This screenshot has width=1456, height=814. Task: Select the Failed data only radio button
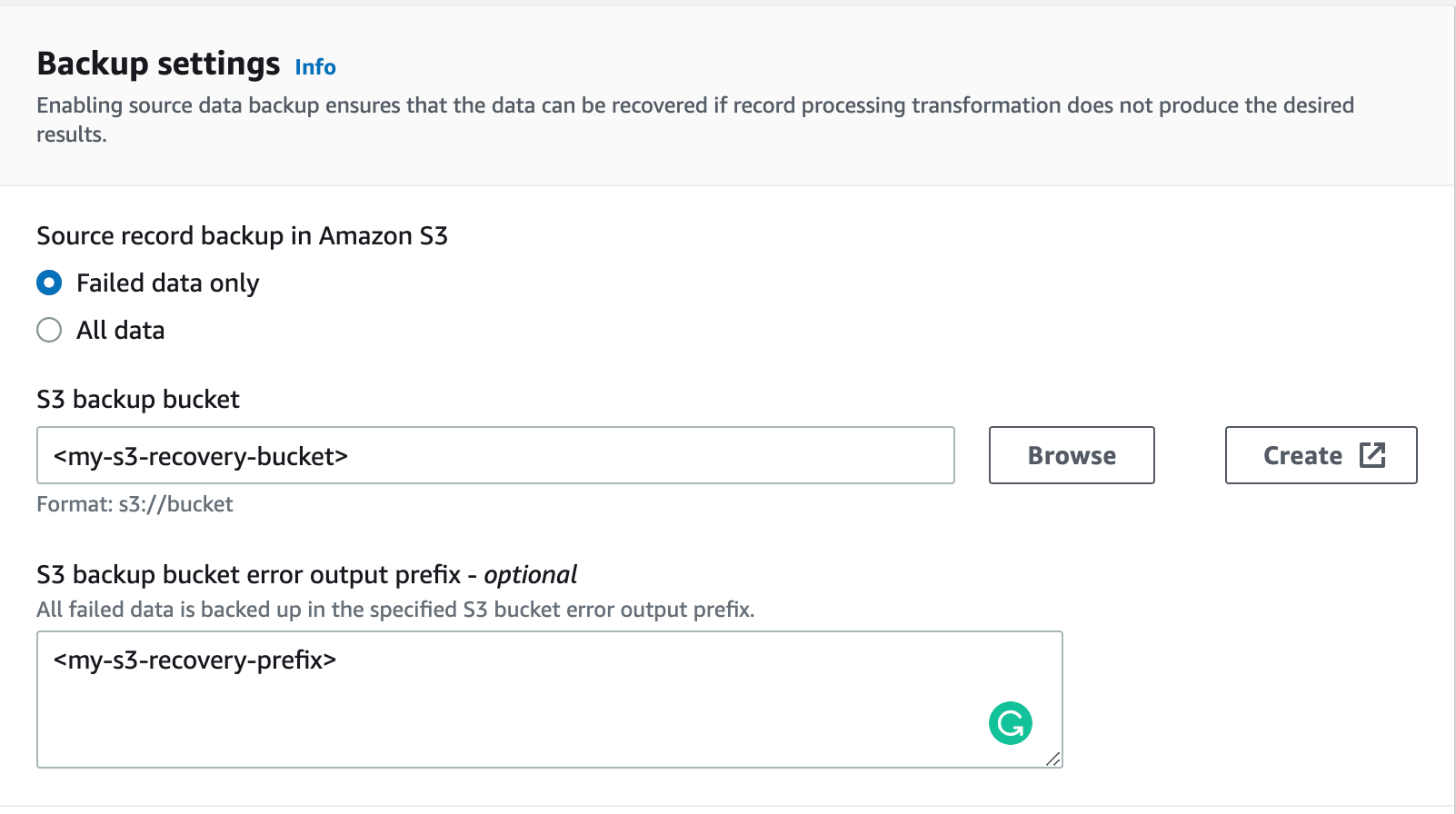coord(49,283)
